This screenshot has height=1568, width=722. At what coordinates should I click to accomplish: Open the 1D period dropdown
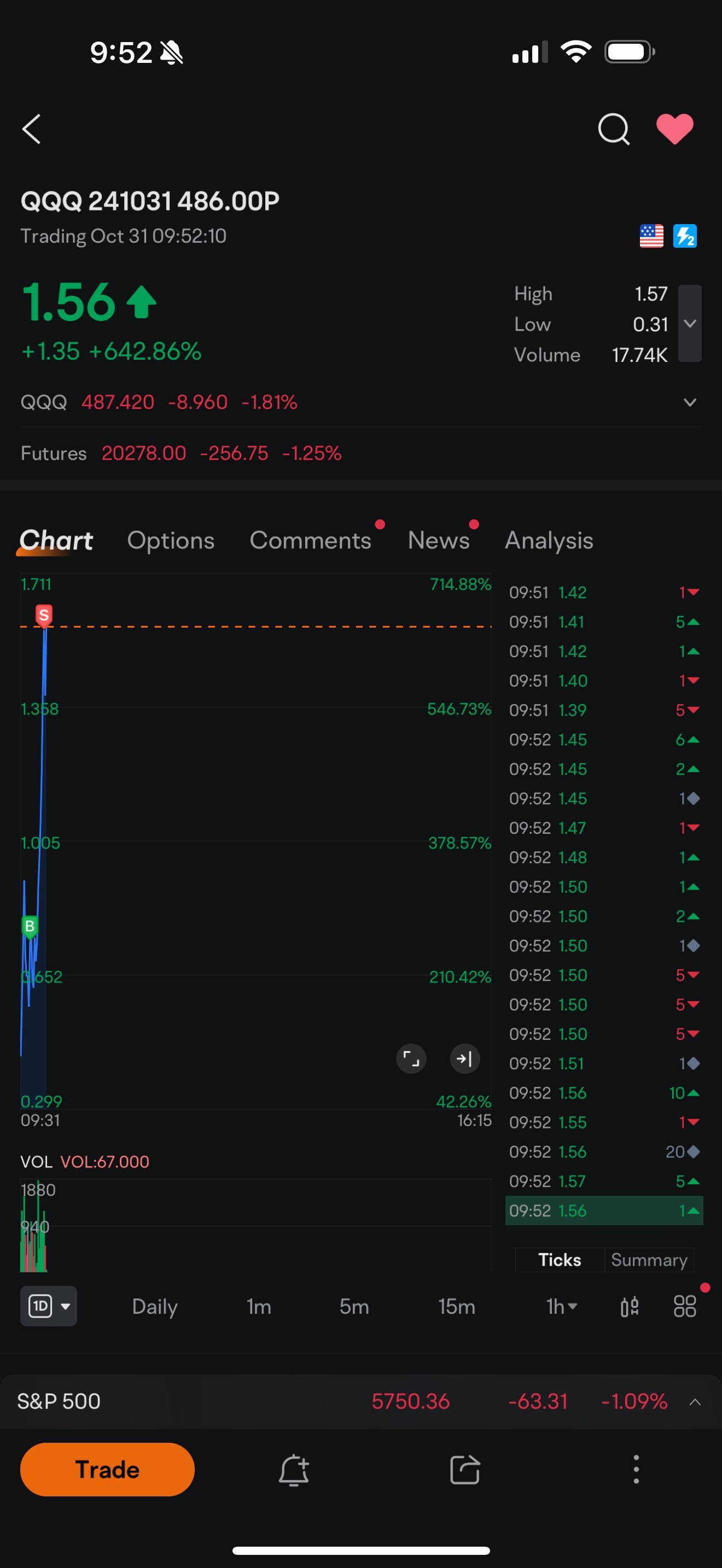coord(49,1306)
